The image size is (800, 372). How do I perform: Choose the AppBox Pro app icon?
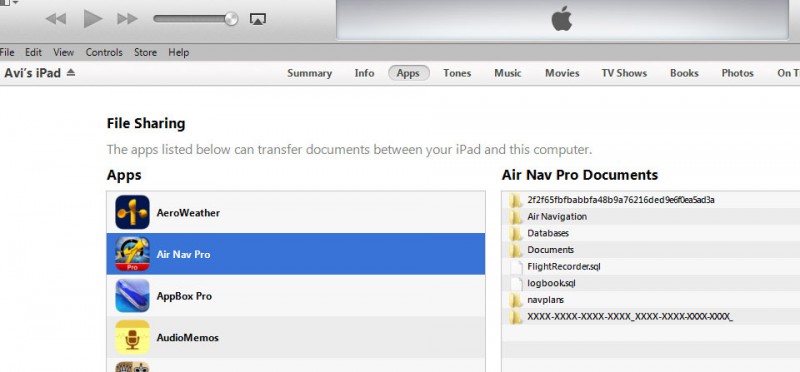tap(132, 296)
